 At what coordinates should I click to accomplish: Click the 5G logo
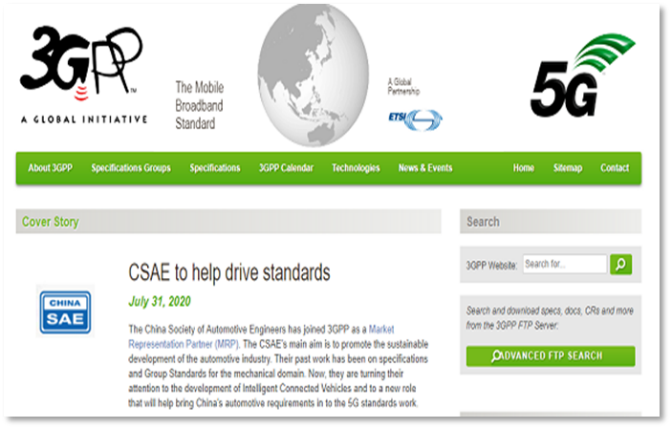(x=581, y=76)
